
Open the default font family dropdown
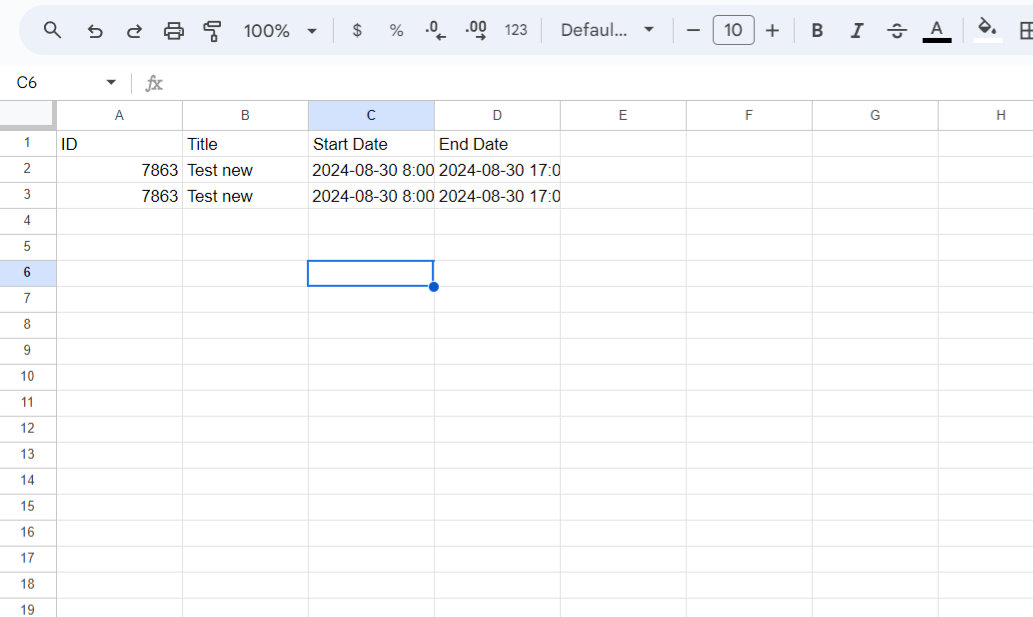pos(607,30)
